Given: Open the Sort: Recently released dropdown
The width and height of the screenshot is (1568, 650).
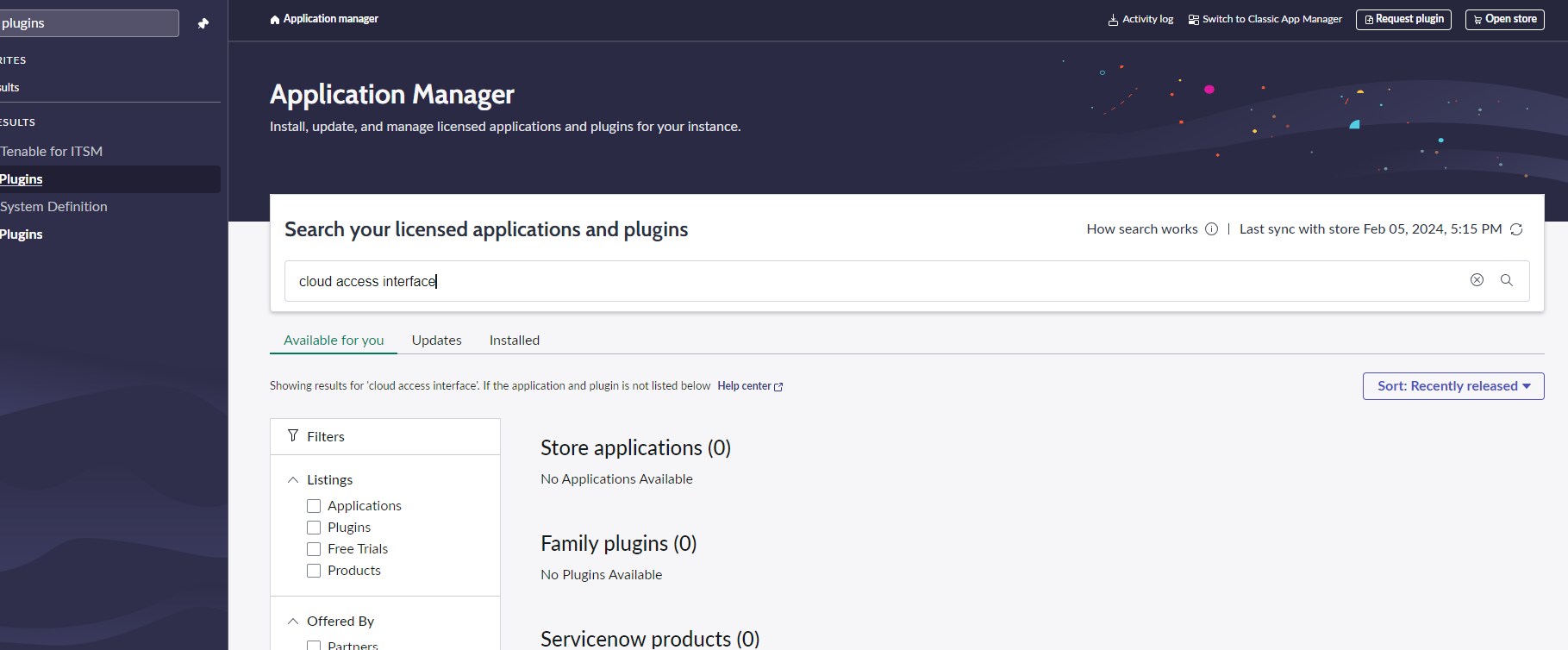Looking at the screenshot, I should tap(1452, 386).
